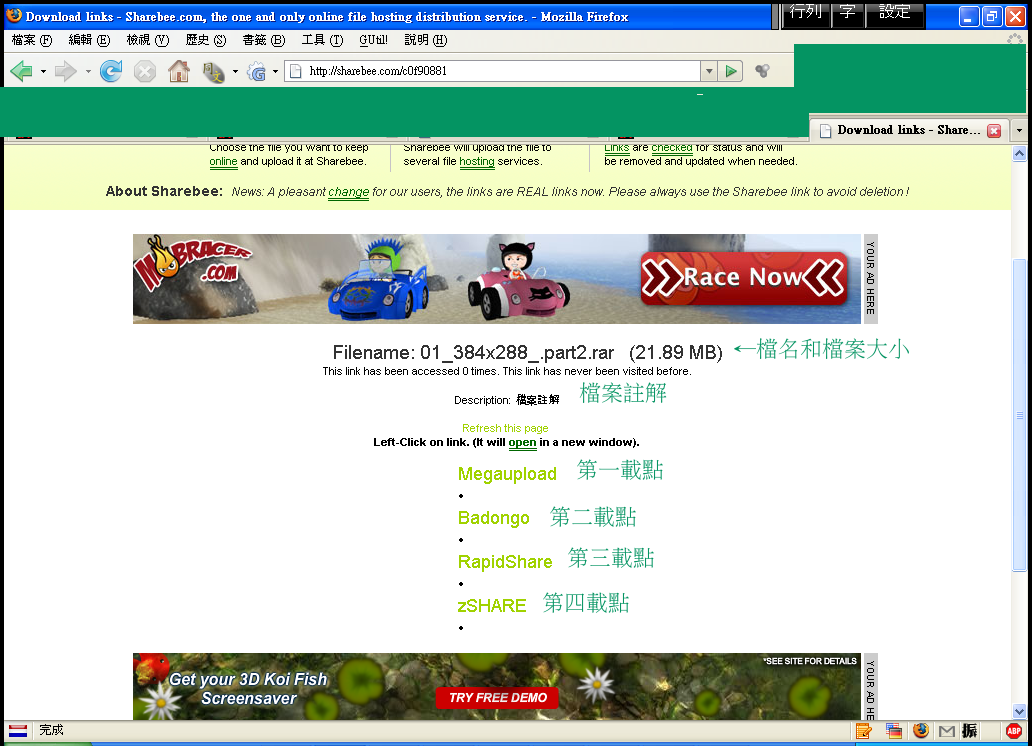This screenshot has width=1032, height=746.
Task: Click the Chinese converter toolbar icon
Action: 213,71
